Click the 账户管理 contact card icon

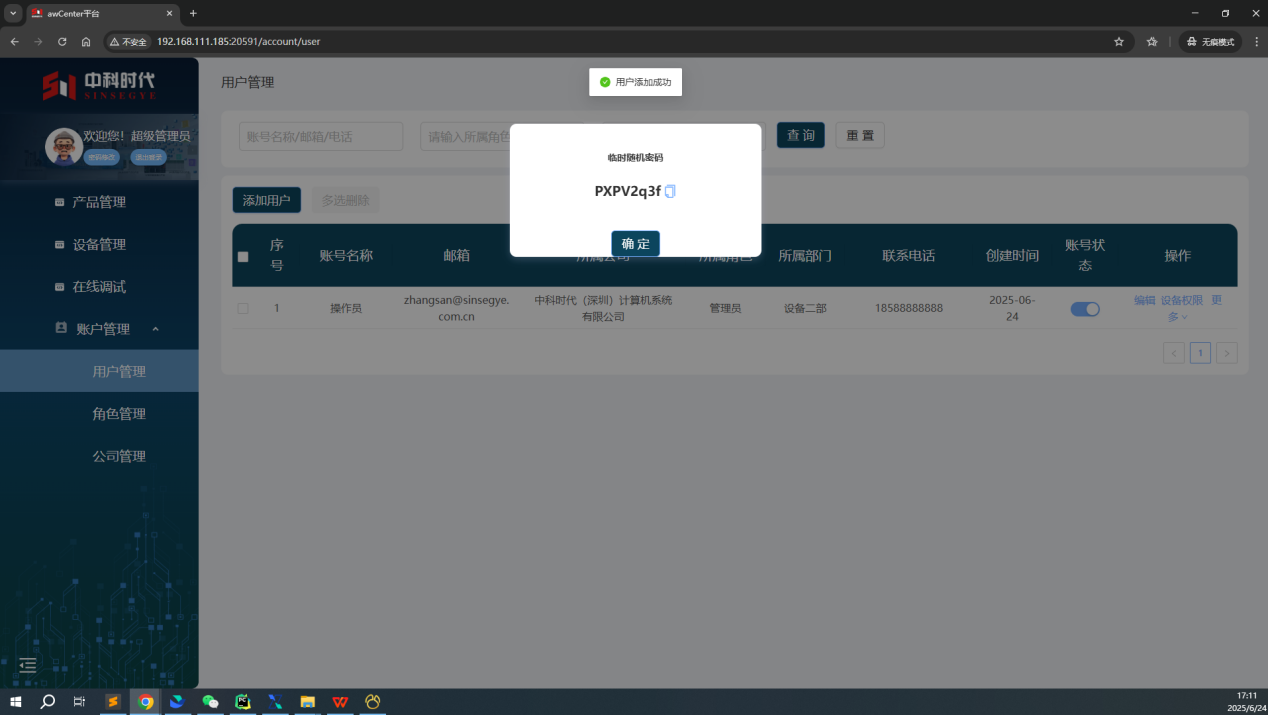(60, 328)
